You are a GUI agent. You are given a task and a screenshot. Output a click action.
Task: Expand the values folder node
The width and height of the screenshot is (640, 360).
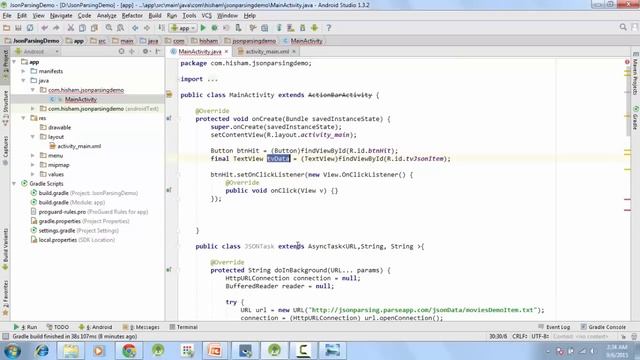(x=33, y=174)
